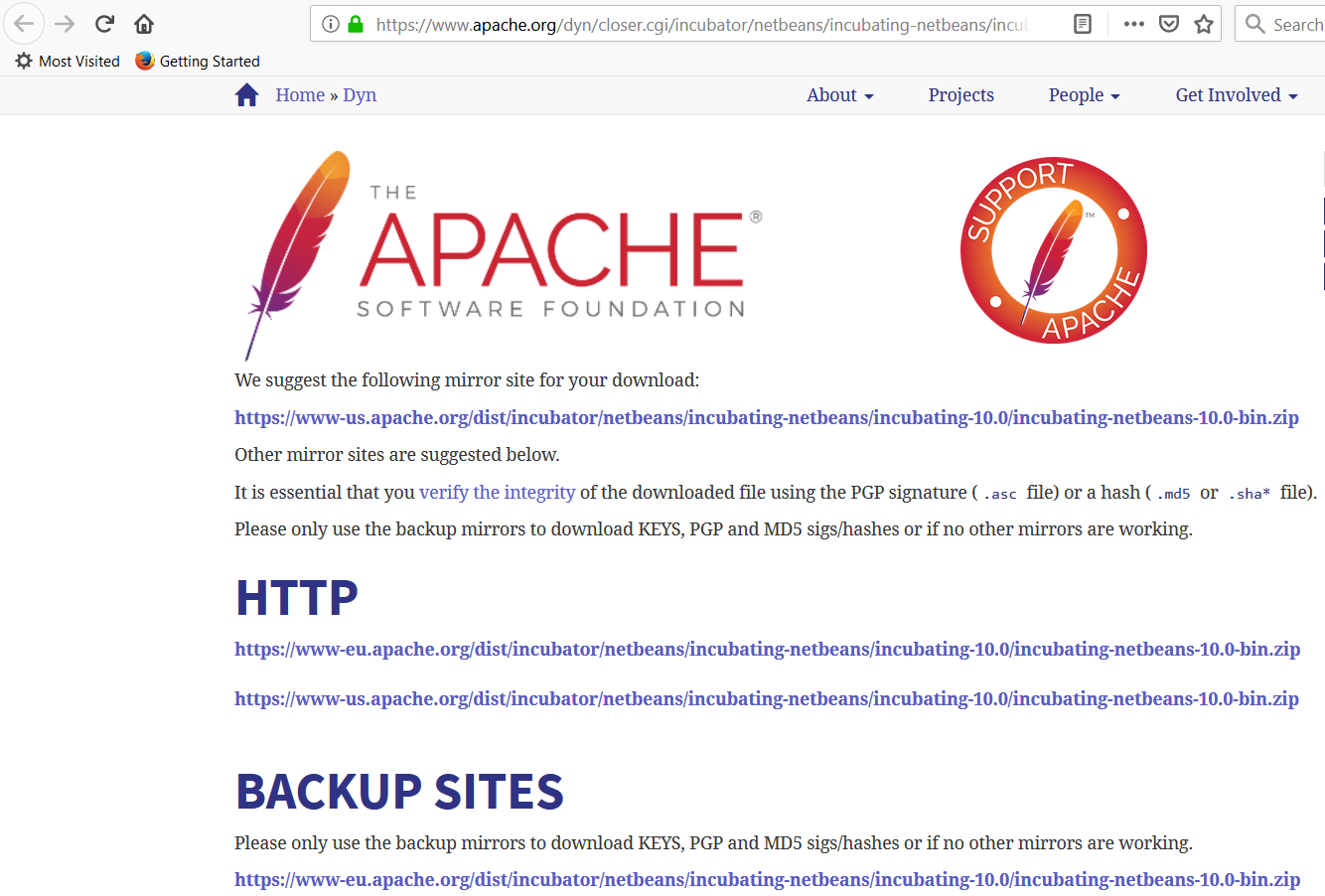Click the '.sha*' hash extension text
This screenshot has width=1325, height=896.
[x=1250, y=494]
